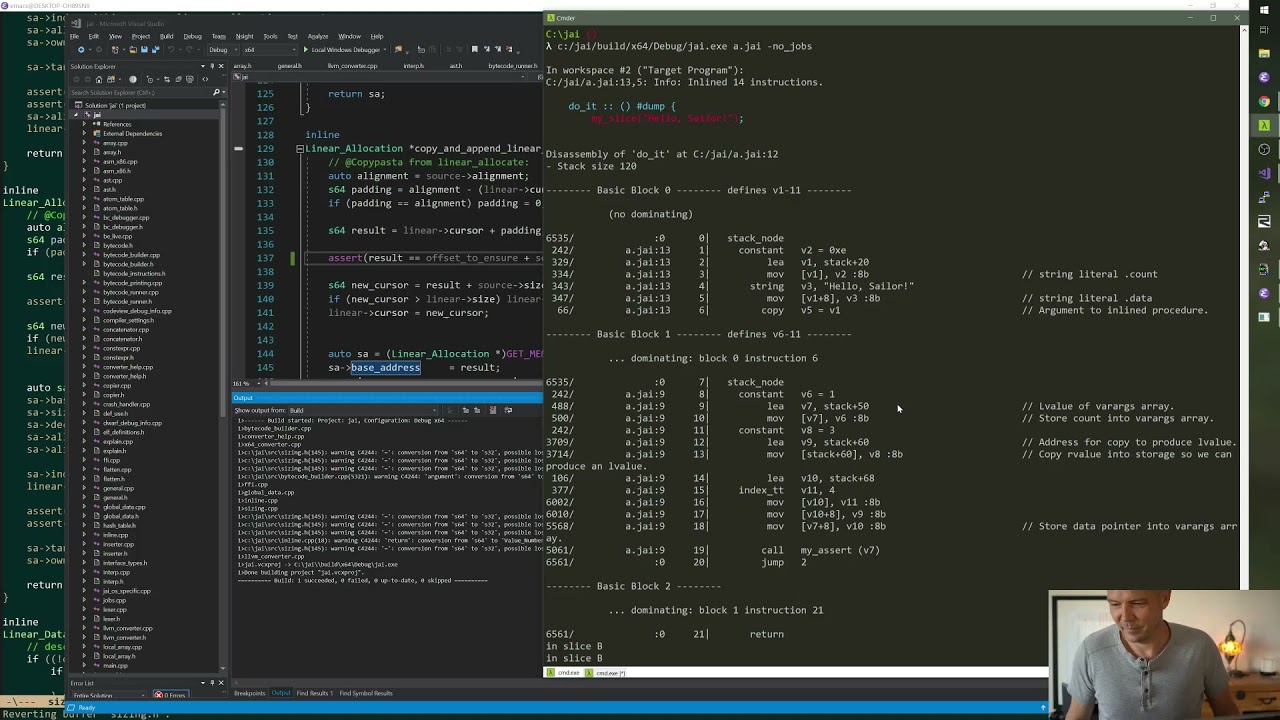Open debugger target dropdown arrow

click(385, 50)
